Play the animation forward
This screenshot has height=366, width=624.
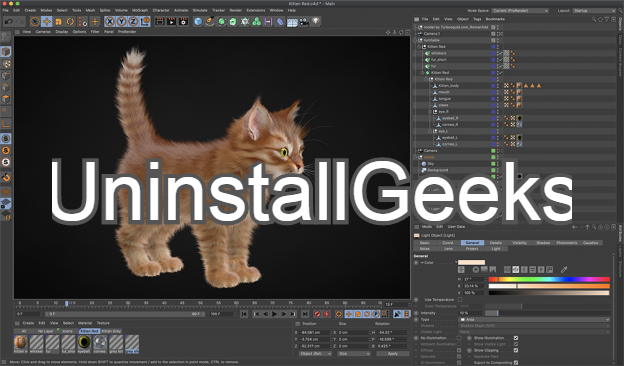(274, 314)
